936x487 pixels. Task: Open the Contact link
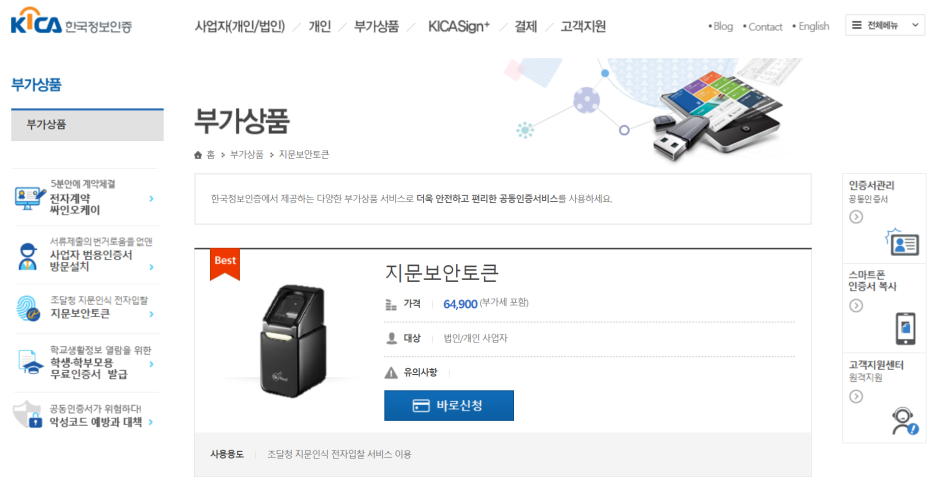click(763, 27)
